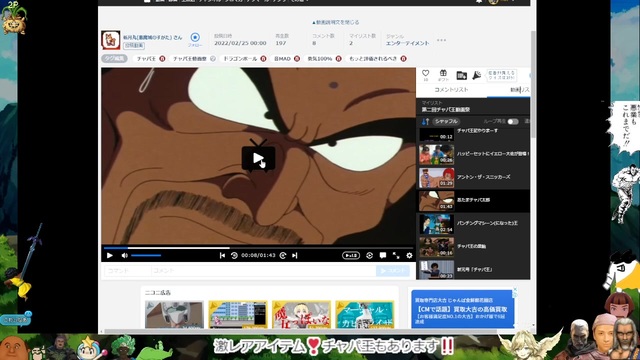Click the command input field
Viewport: 640px width, 360px height.
pos(127,271)
